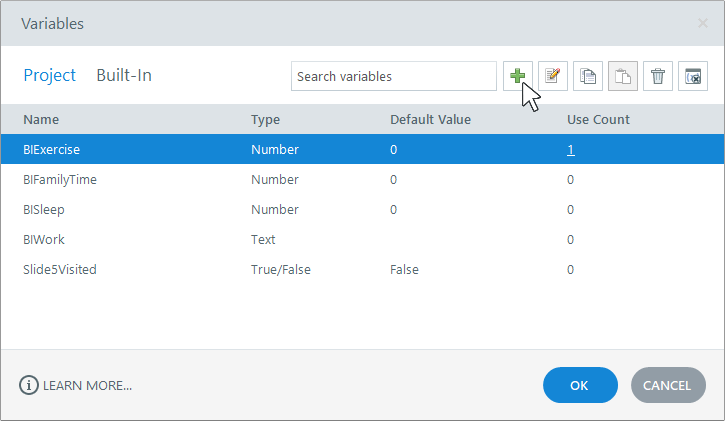This screenshot has width=725, height=421.
Task: Select the BIWork variable row
Action: point(362,239)
